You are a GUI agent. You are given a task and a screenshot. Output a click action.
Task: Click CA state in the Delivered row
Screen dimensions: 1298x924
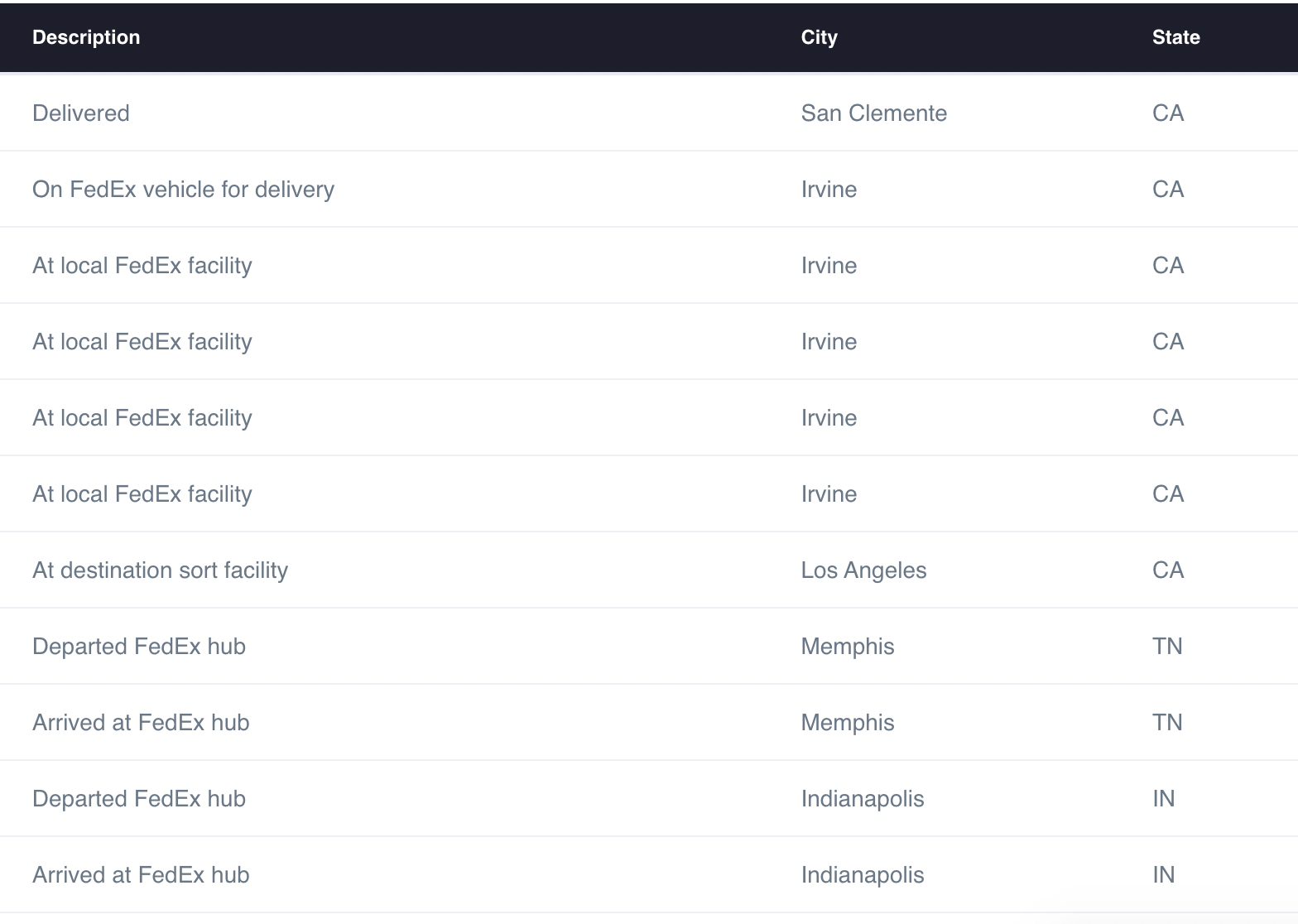click(x=1167, y=113)
